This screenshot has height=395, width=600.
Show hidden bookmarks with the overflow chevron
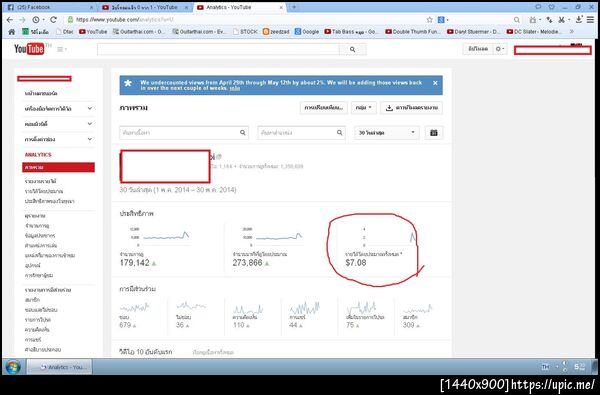(572, 32)
